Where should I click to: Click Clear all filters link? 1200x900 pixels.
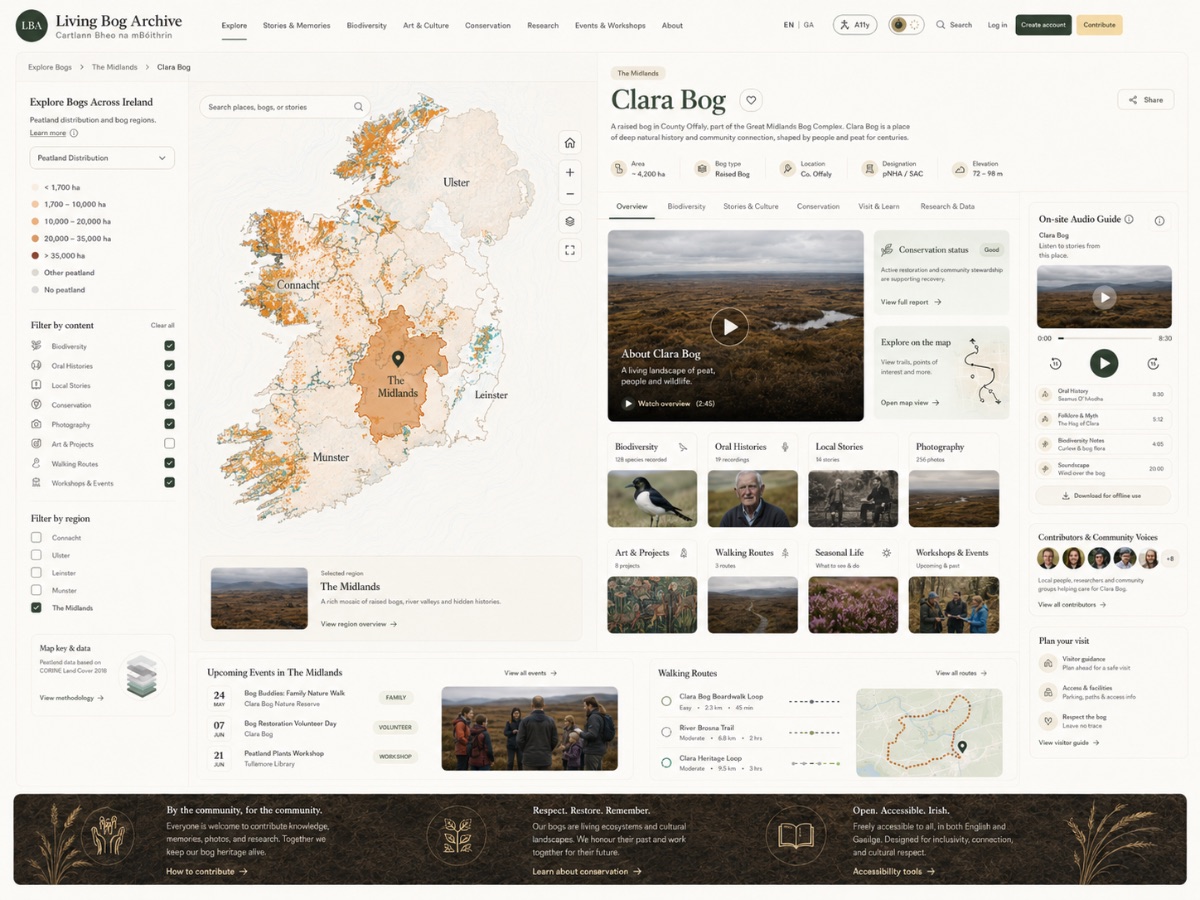click(162, 325)
